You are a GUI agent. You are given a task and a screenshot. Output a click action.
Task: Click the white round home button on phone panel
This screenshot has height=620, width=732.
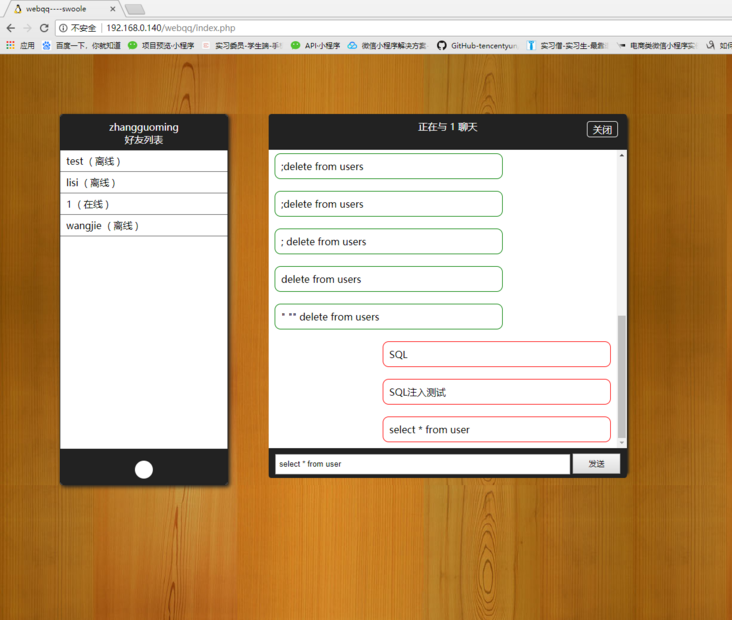coord(144,470)
